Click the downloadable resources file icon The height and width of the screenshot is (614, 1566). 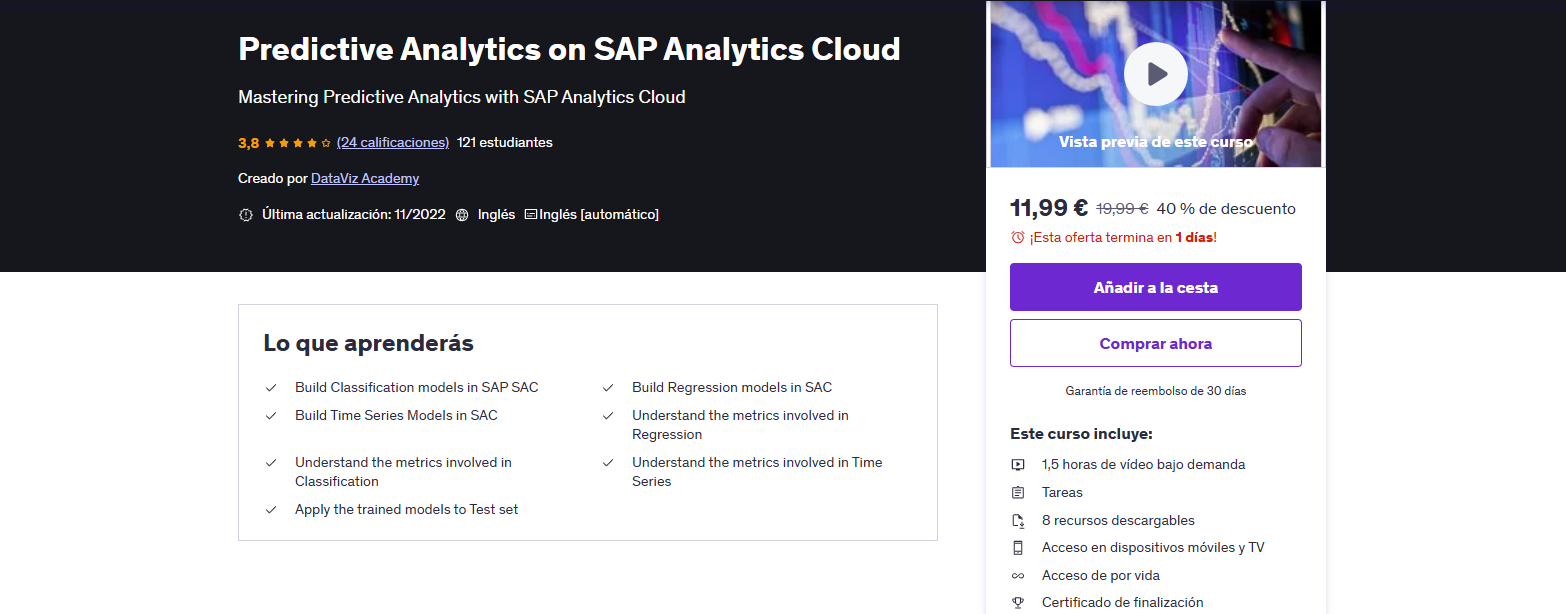click(x=1018, y=520)
